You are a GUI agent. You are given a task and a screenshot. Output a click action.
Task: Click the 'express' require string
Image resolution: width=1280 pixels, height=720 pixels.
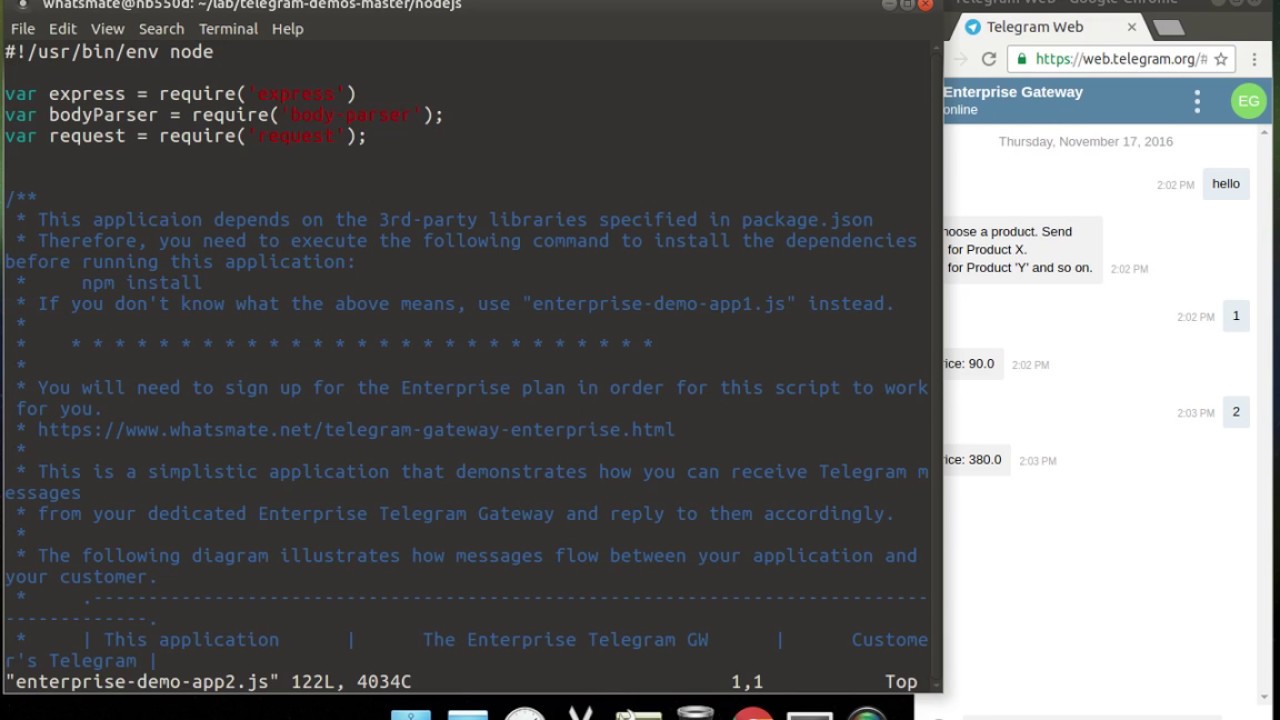click(296, 94)
